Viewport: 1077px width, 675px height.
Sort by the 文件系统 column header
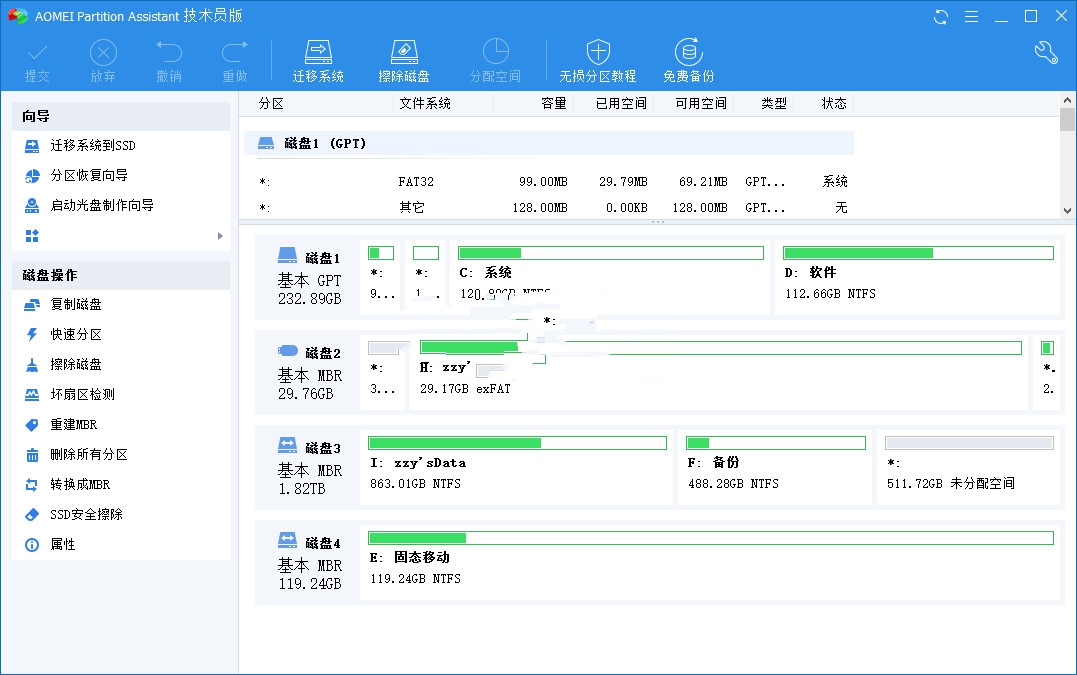425,103
